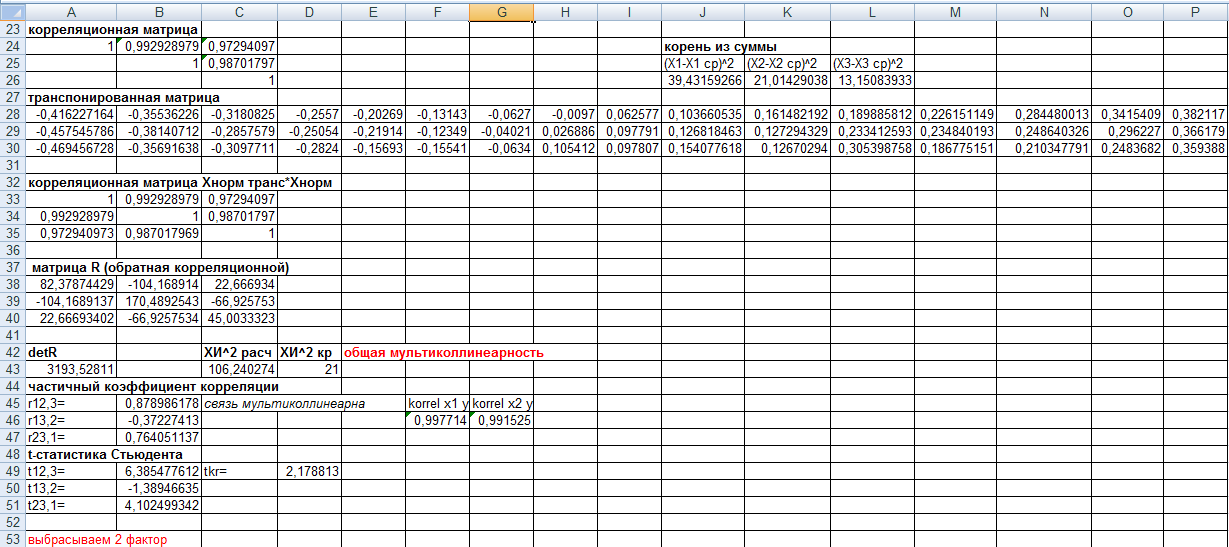1229x547 pixels.
Task: Click cell with 0,972940973 in row 35
Action: point(71,234)
